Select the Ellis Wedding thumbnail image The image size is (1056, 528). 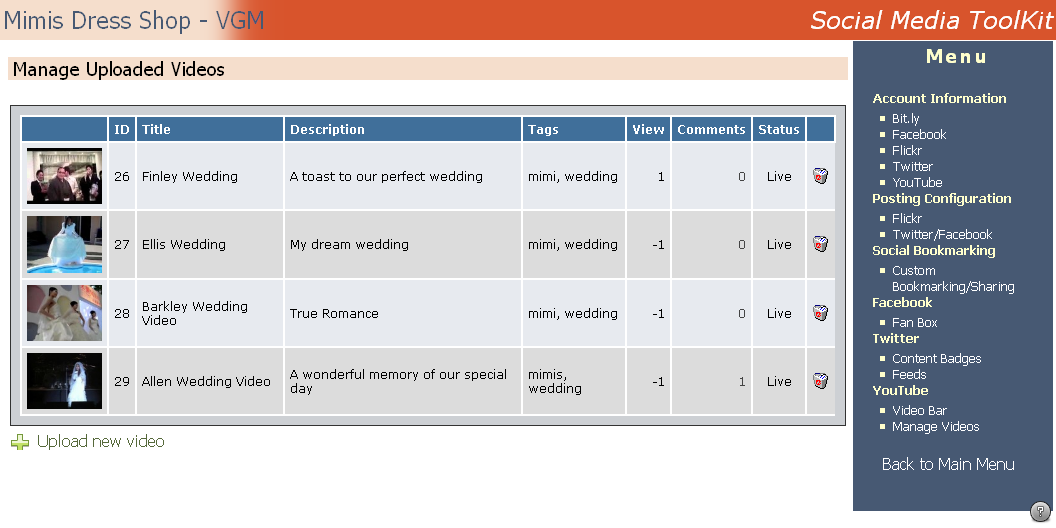(64, 245)
